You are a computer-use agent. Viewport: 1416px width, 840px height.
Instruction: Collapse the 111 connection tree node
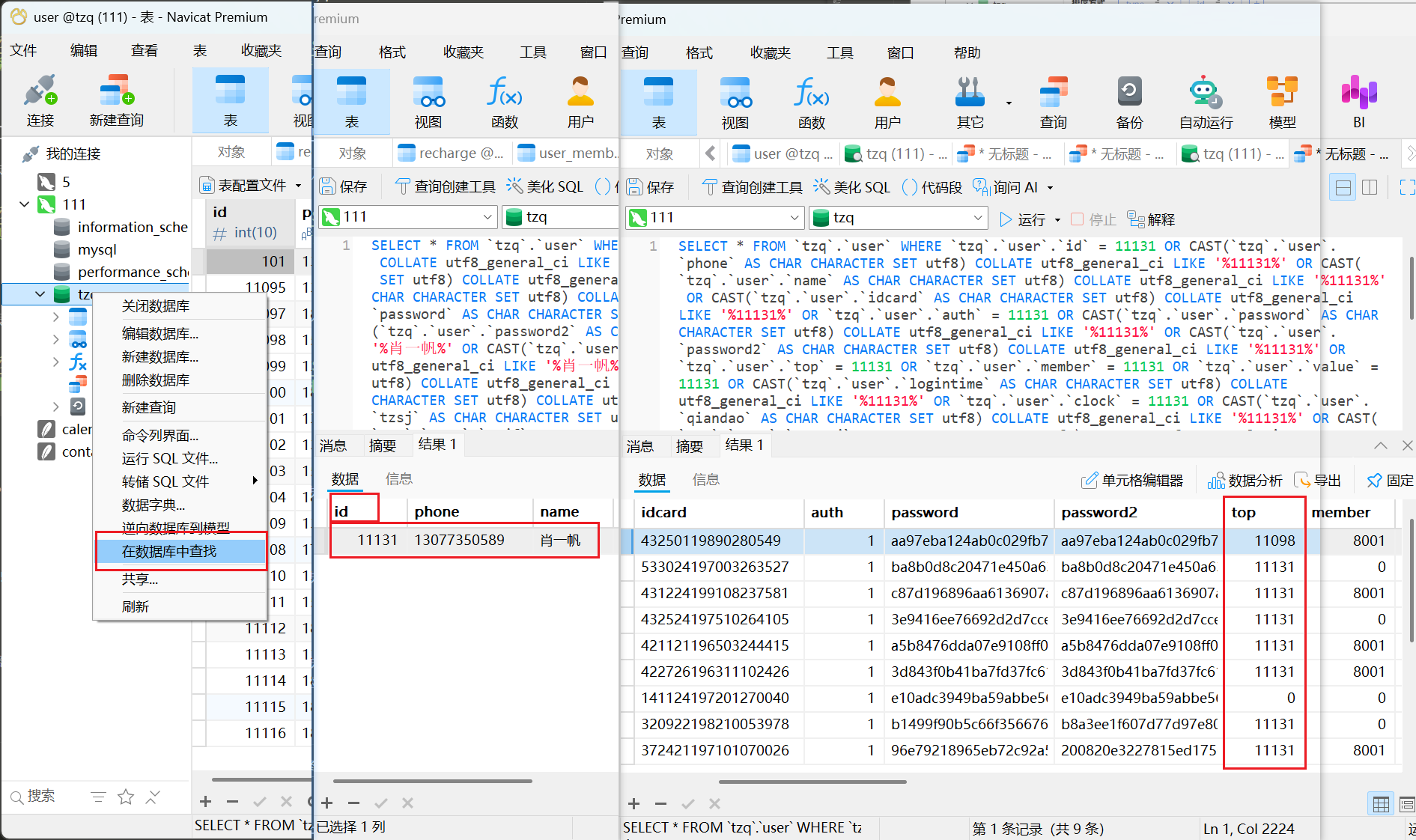tap(24, 204)
